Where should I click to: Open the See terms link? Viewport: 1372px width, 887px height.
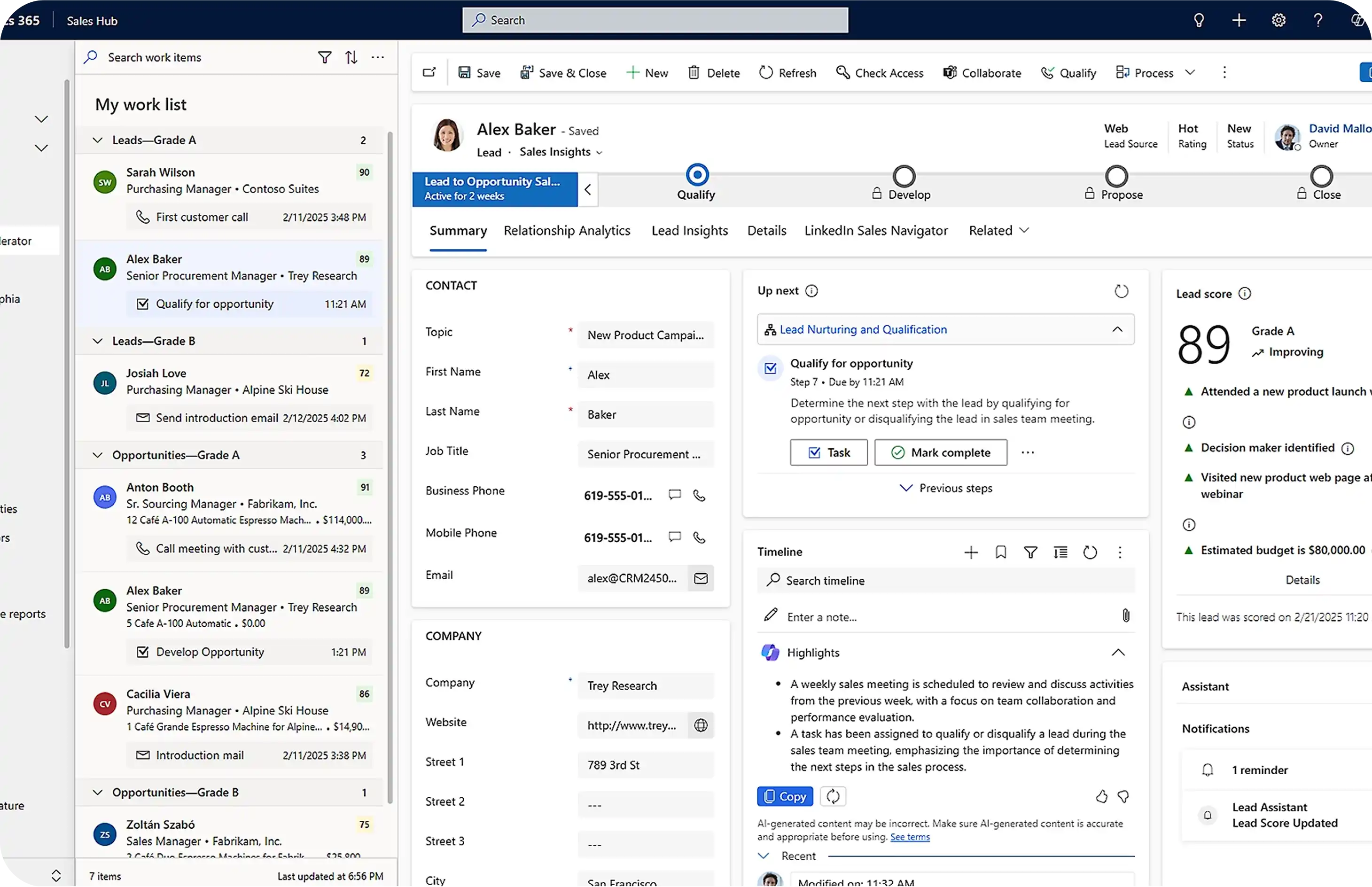click(910, 837)
